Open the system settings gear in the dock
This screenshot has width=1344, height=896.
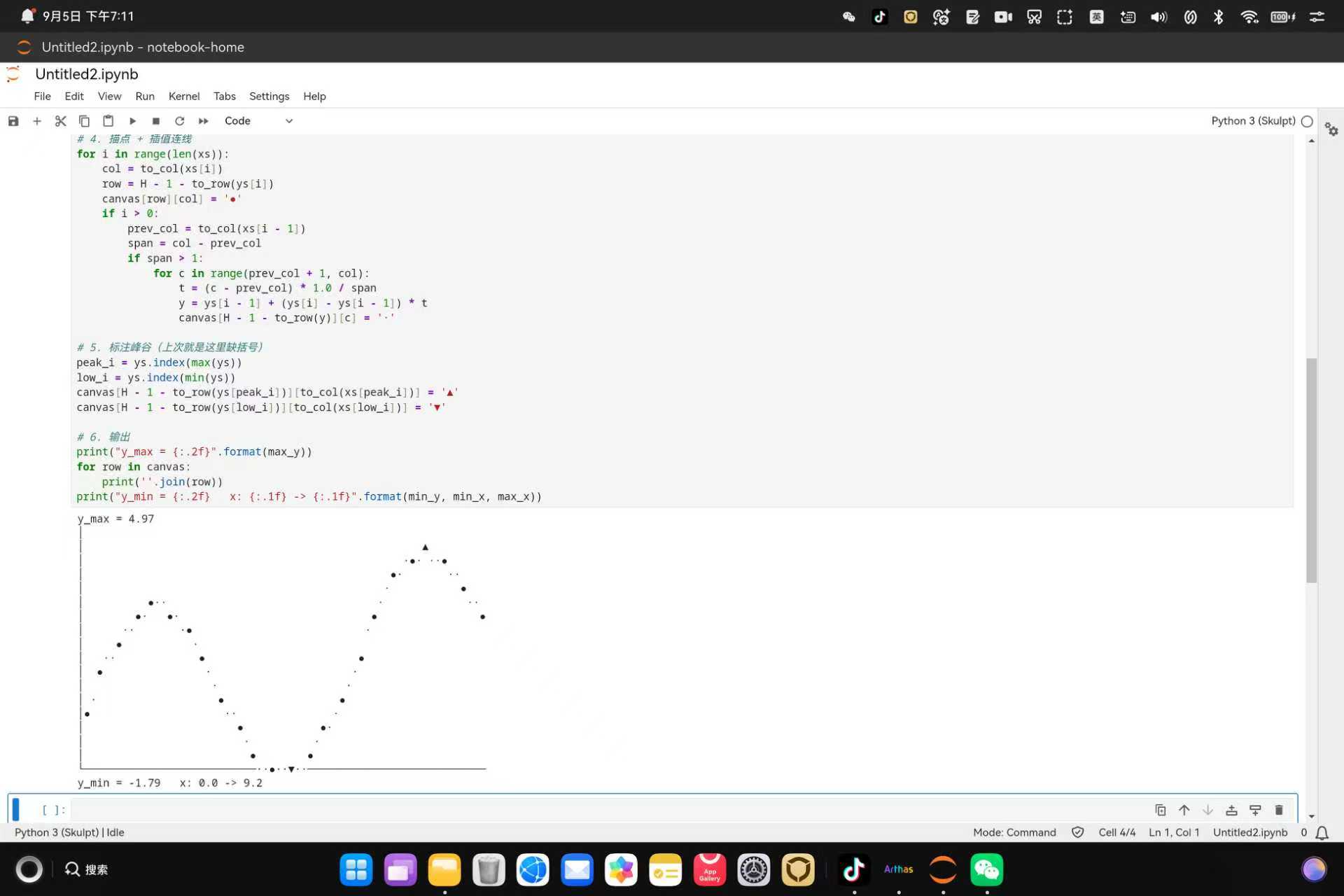[x=754, y=869]
